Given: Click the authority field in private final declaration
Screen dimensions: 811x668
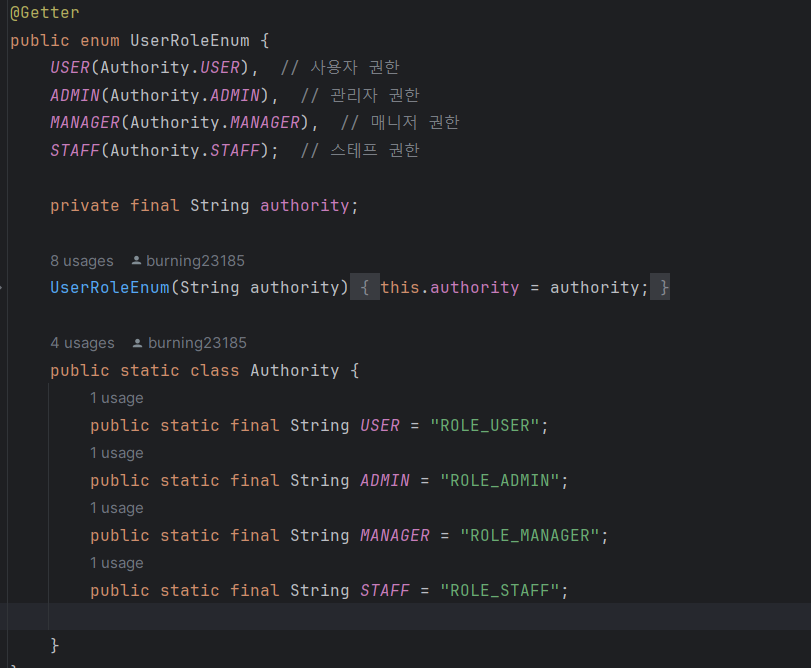Looking at the screenshot, I should [x=305, y=206].
